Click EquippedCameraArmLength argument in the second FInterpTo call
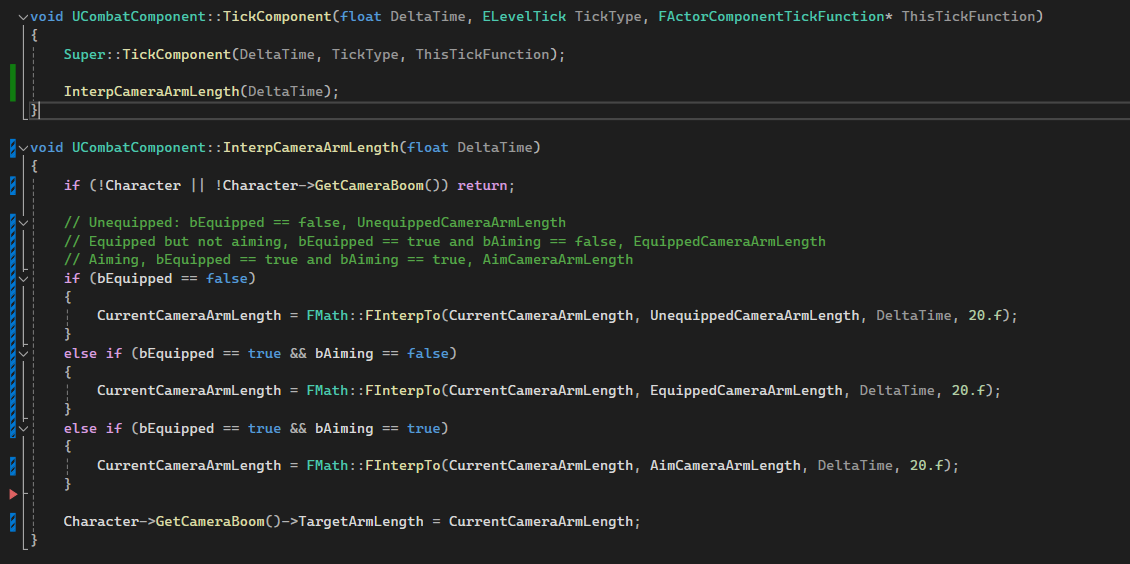The width and height of the screenshot is (1130, 564). pos(746,390)
